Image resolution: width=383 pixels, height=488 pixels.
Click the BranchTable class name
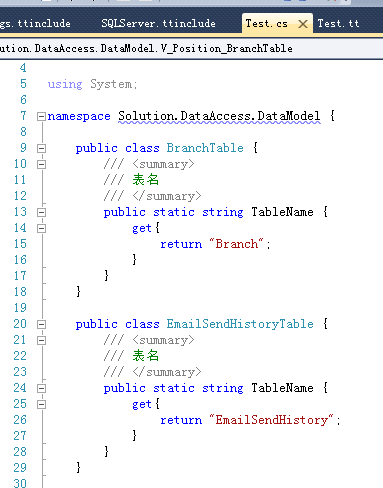click(x=205, y=148)
